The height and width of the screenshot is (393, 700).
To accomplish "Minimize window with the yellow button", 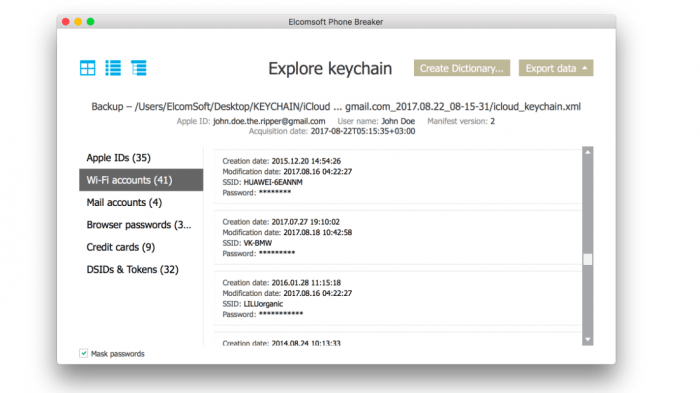I will tap(78, 21).
